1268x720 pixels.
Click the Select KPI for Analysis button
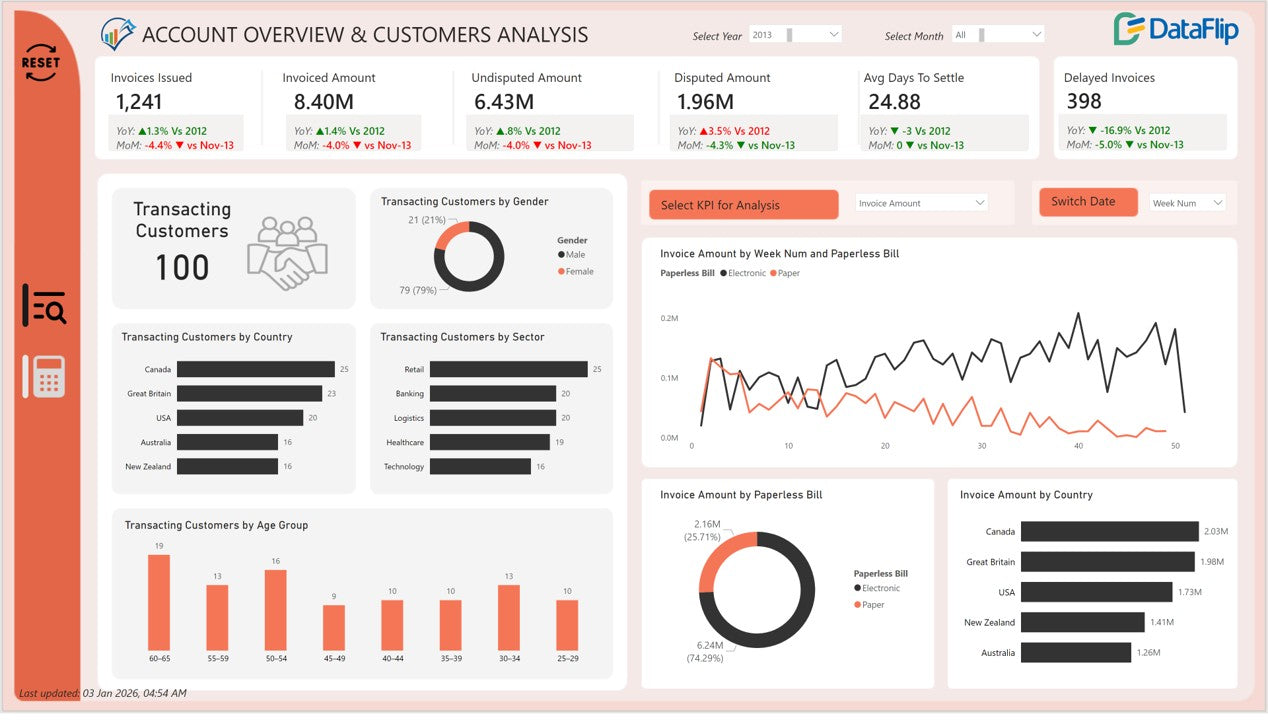[743, 205]
